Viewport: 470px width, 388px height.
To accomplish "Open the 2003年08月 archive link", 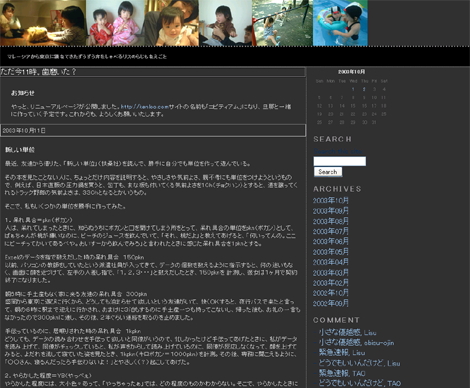I will [x=331, y=221].
